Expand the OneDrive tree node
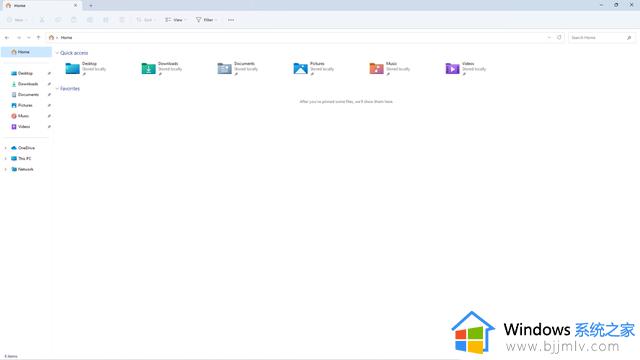Viewport: 640px width, 360px height. coord(5,148)
